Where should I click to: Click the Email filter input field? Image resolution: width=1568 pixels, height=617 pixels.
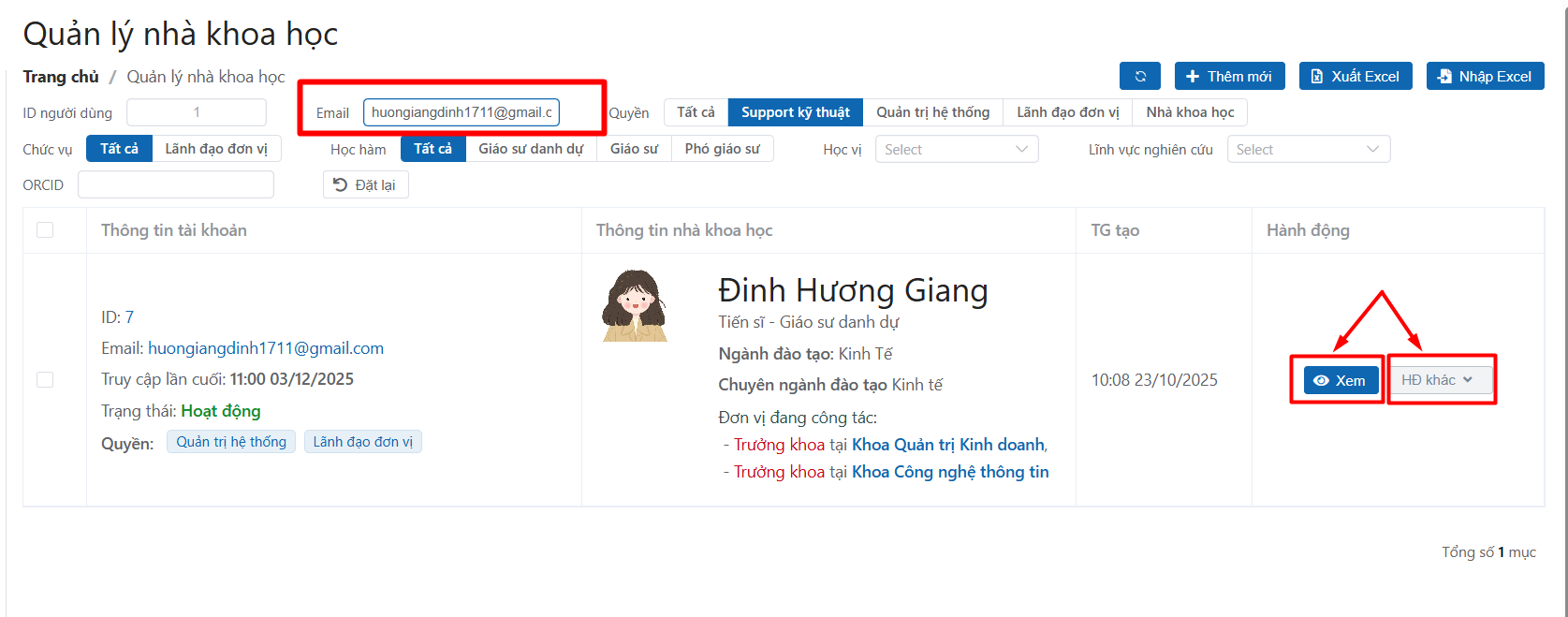[461, 112]
